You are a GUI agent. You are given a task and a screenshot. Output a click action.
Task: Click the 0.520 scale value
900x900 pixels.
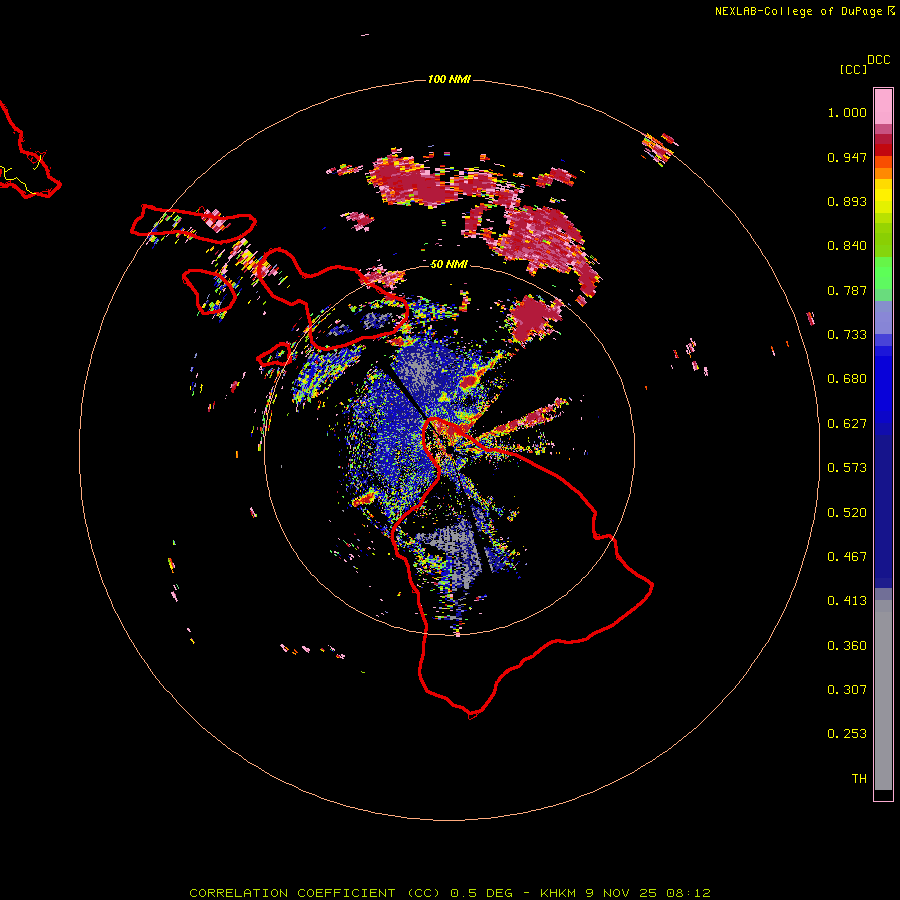847,513
